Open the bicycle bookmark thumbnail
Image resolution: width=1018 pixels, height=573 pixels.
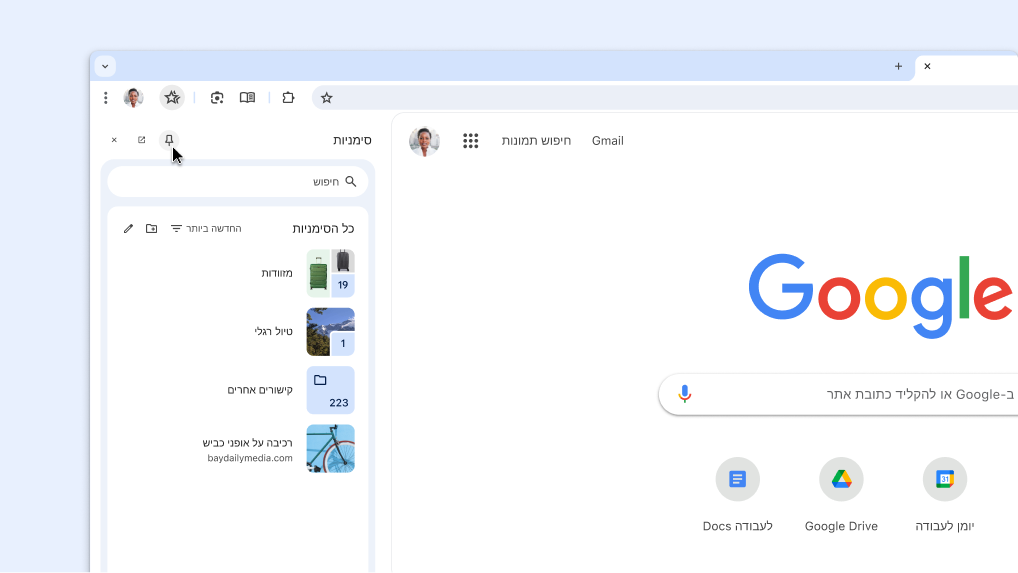point(330,448)
